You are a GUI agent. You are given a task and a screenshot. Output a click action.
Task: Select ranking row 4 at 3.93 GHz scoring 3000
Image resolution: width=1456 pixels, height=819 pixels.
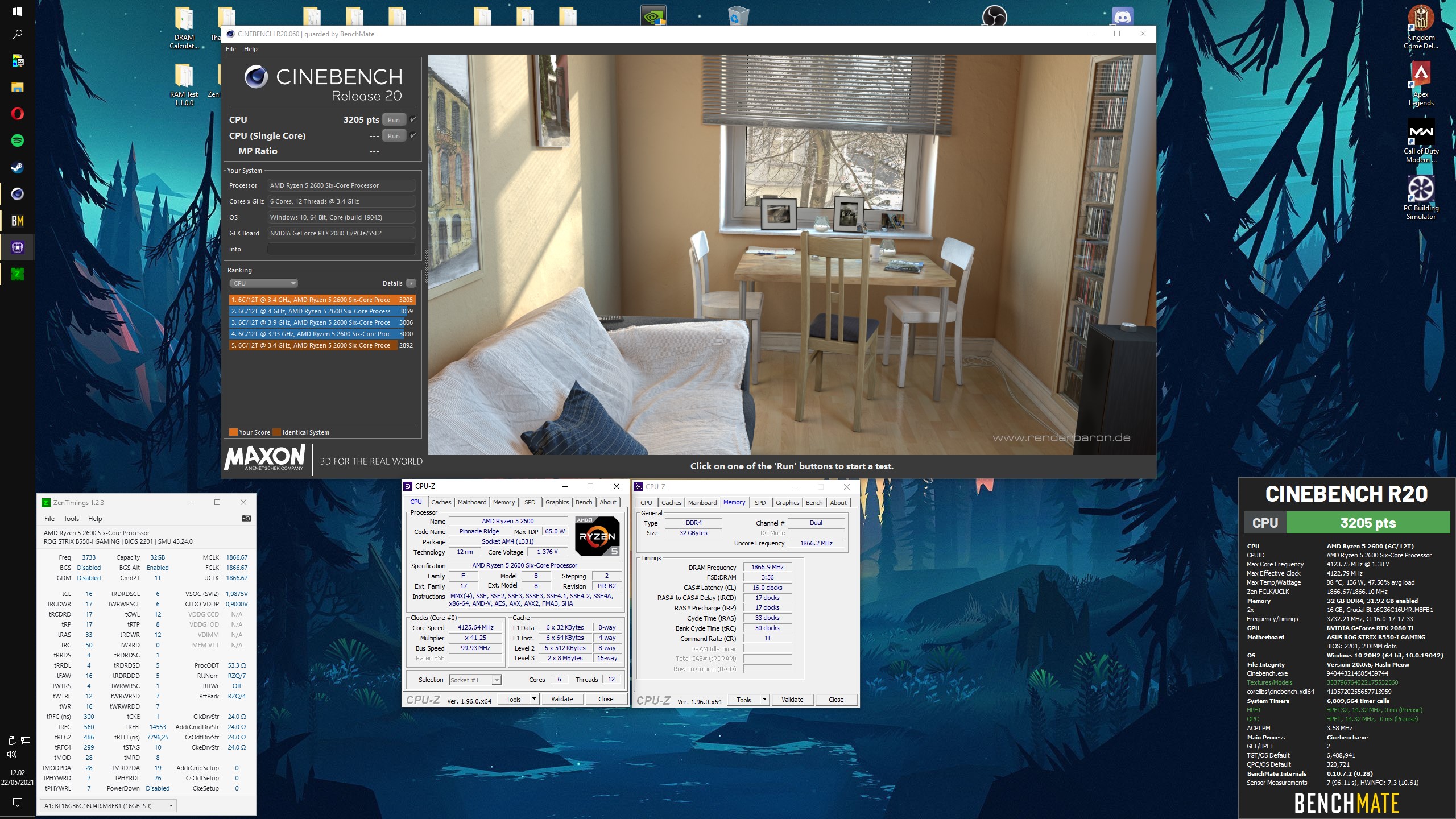tap(322, 334)
